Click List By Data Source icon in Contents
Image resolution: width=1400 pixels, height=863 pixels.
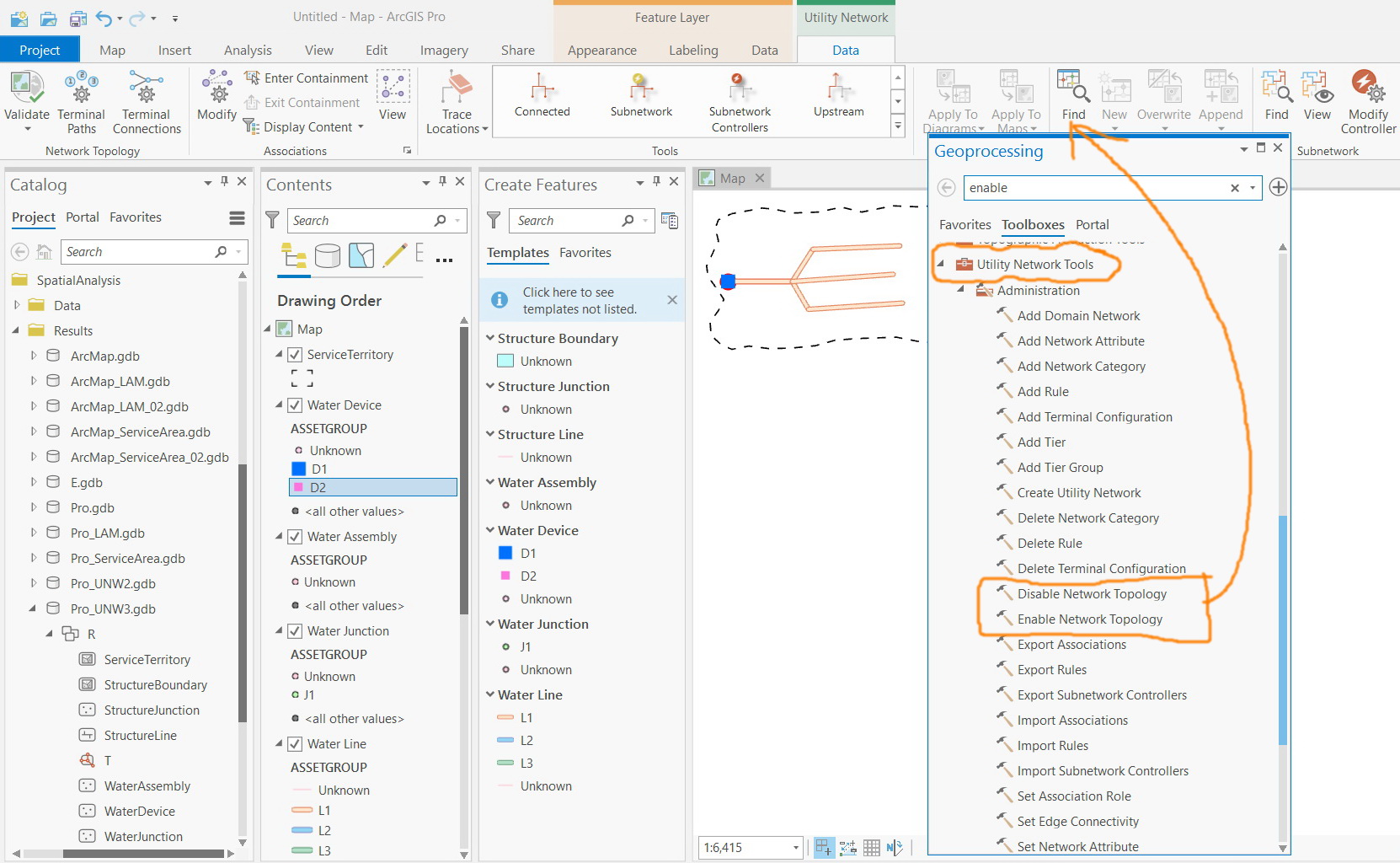328,255
